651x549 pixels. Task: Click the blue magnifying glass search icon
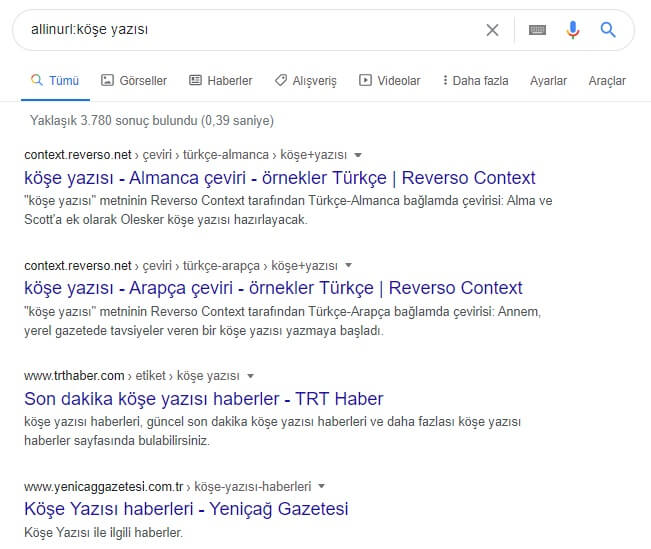pyautogui.click(x=608, y=30)
